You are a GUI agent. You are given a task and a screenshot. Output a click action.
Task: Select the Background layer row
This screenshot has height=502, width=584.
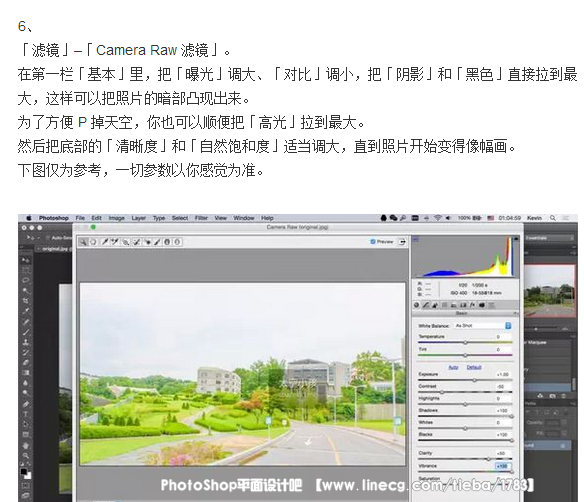point(548,445)
